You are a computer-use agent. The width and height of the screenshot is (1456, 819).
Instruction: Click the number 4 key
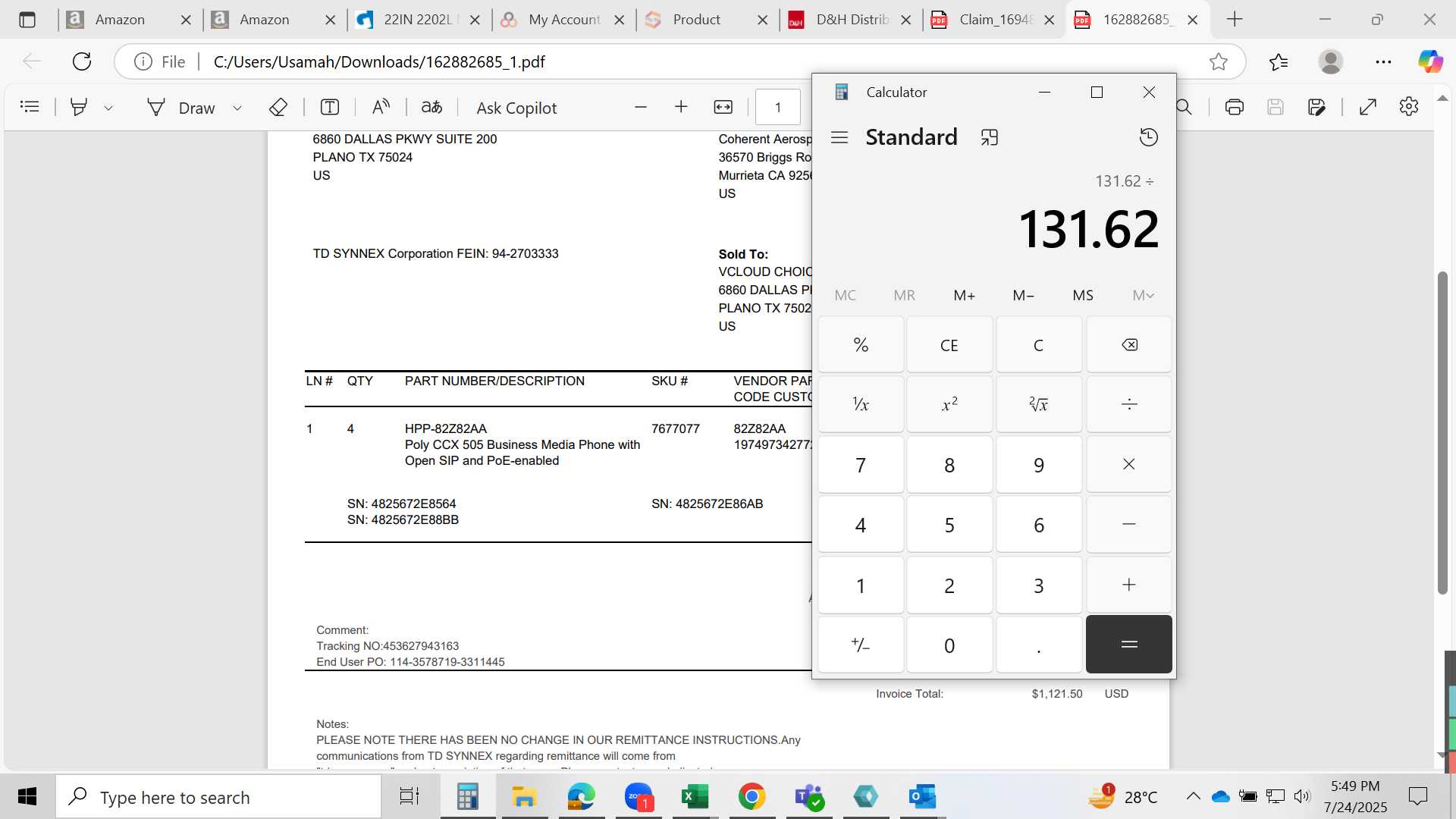[x=861, y=525]
